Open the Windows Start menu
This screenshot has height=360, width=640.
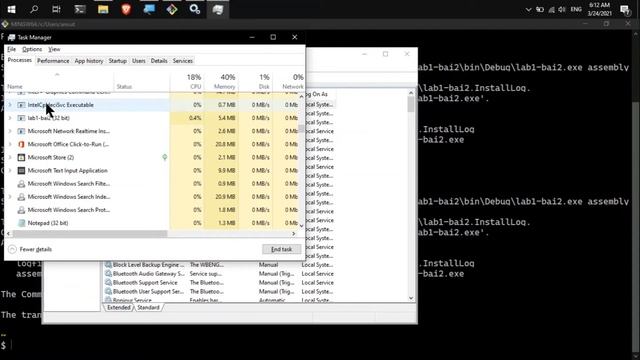tap(11, 9)
